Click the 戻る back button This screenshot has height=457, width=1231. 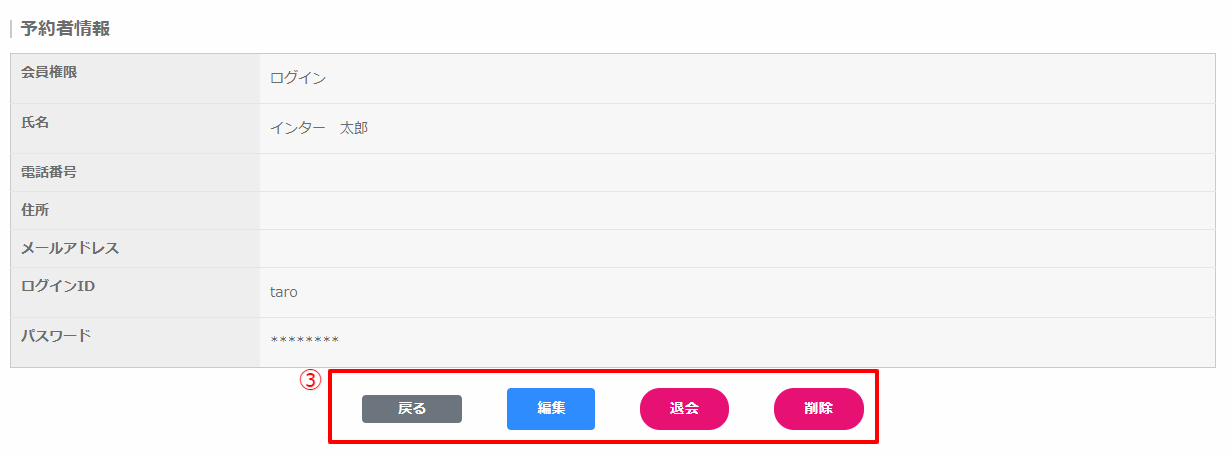point(411,409)
